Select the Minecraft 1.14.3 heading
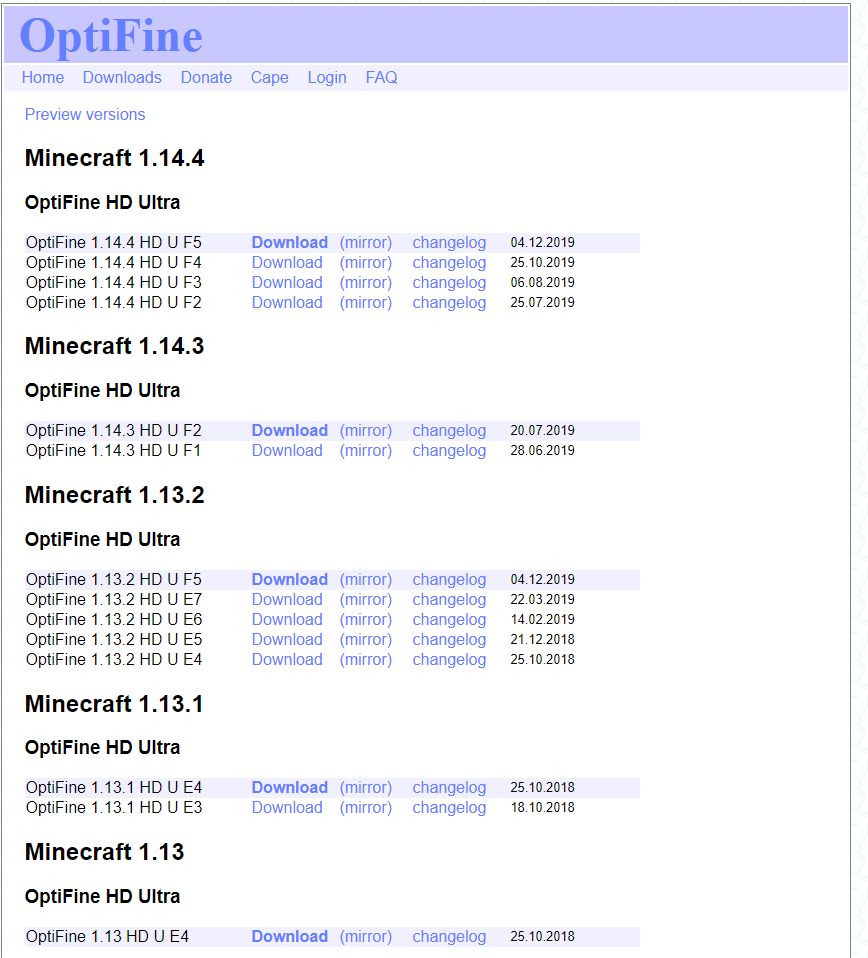Screen dimensions: 868x958 point(114,346)
